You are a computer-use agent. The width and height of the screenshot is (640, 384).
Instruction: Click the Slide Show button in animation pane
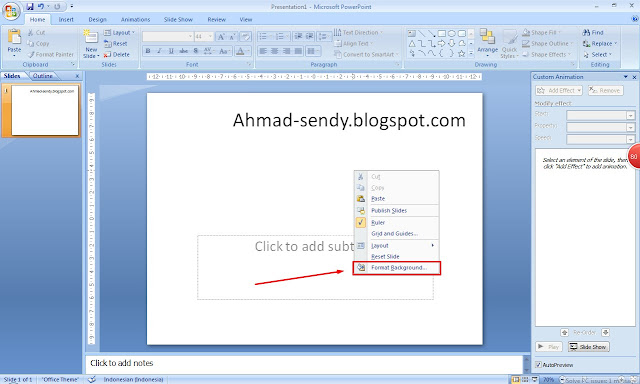[589, 347]
